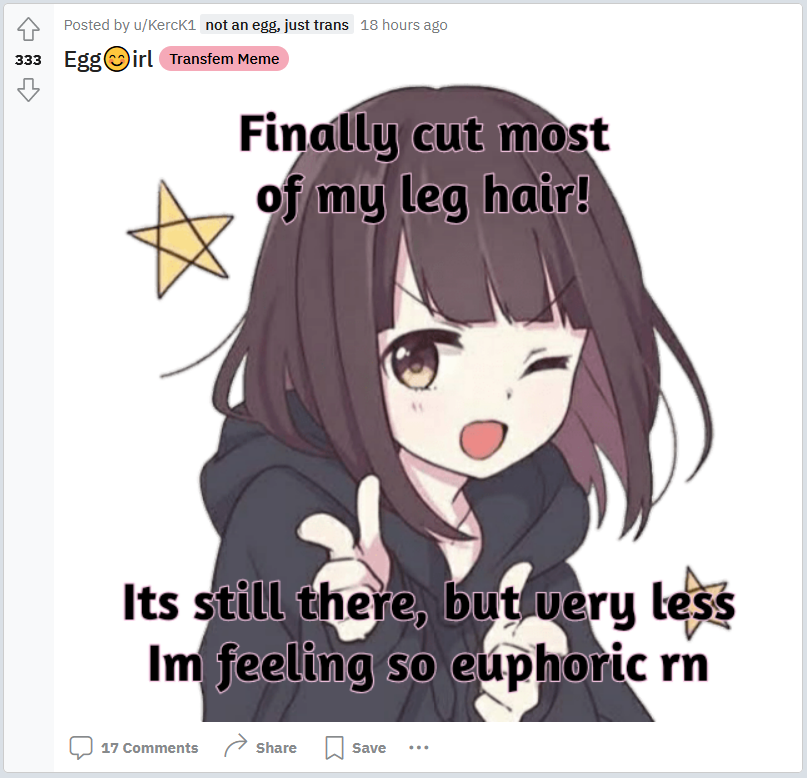
Task: Open the u/KercK1 user profile
Action: (x=165, y=25)
